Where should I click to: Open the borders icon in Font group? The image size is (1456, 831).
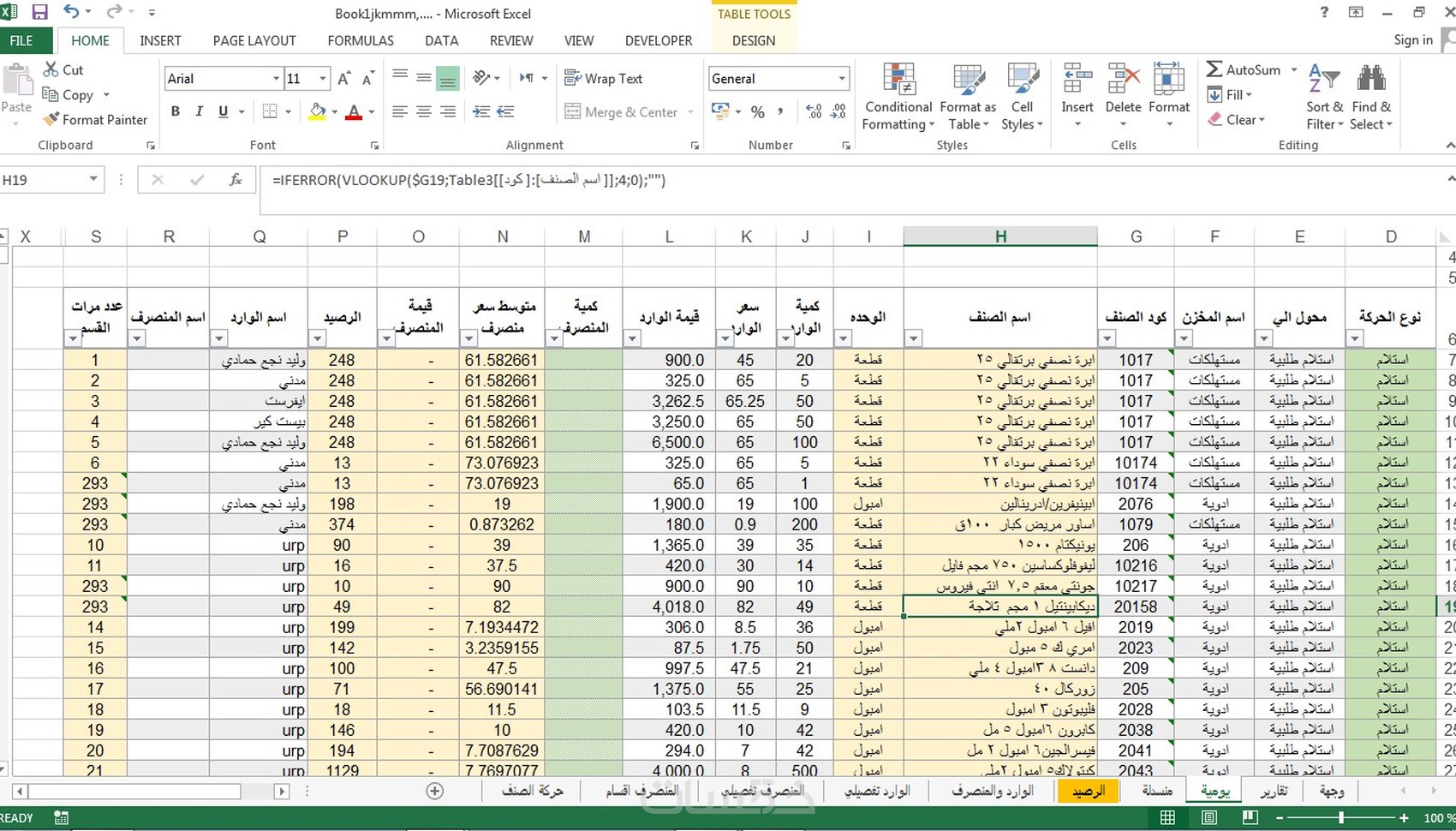[x=270, y=111]
